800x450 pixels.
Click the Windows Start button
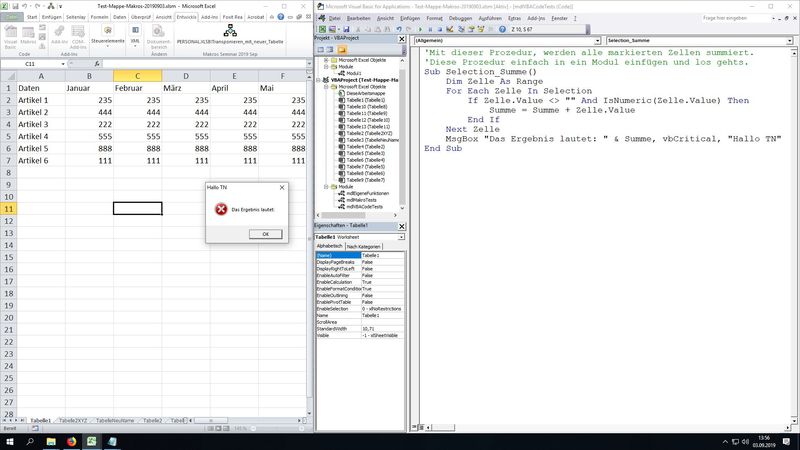(x=10, y=441)
